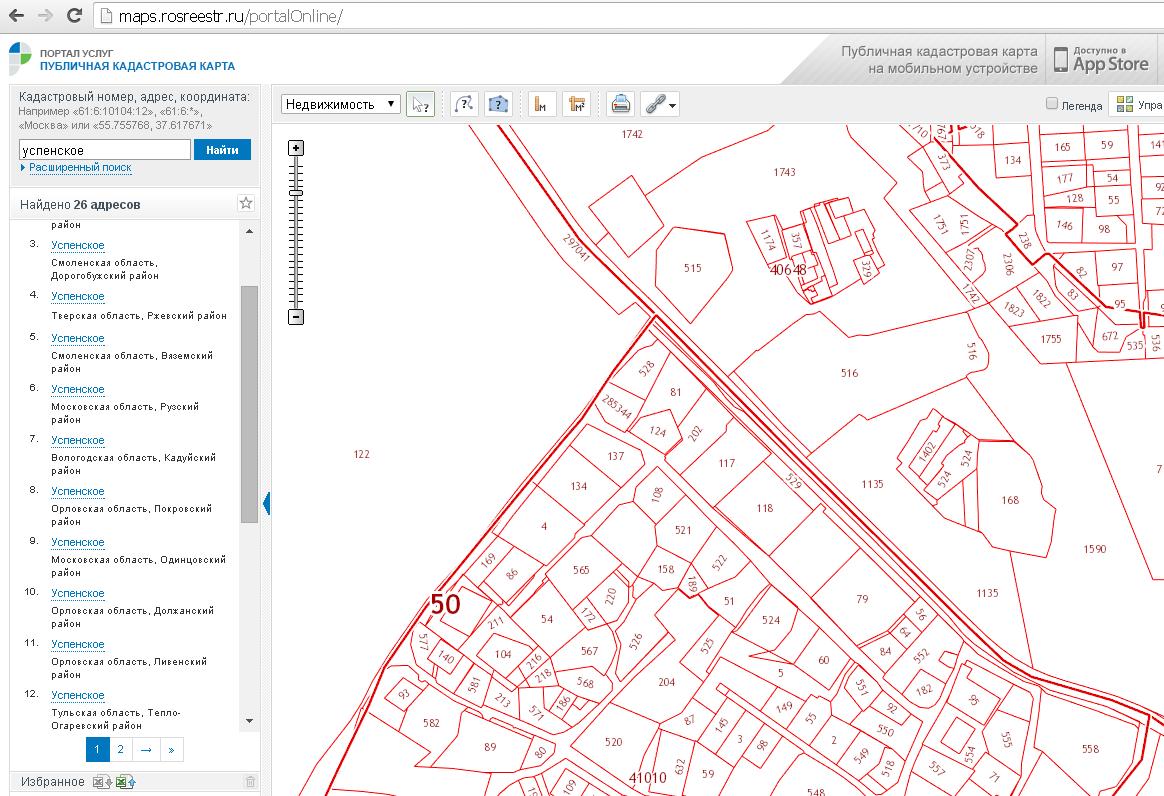
Task: Open result 6 Успенское, Рузский район
Action: [x=77, y=389]
